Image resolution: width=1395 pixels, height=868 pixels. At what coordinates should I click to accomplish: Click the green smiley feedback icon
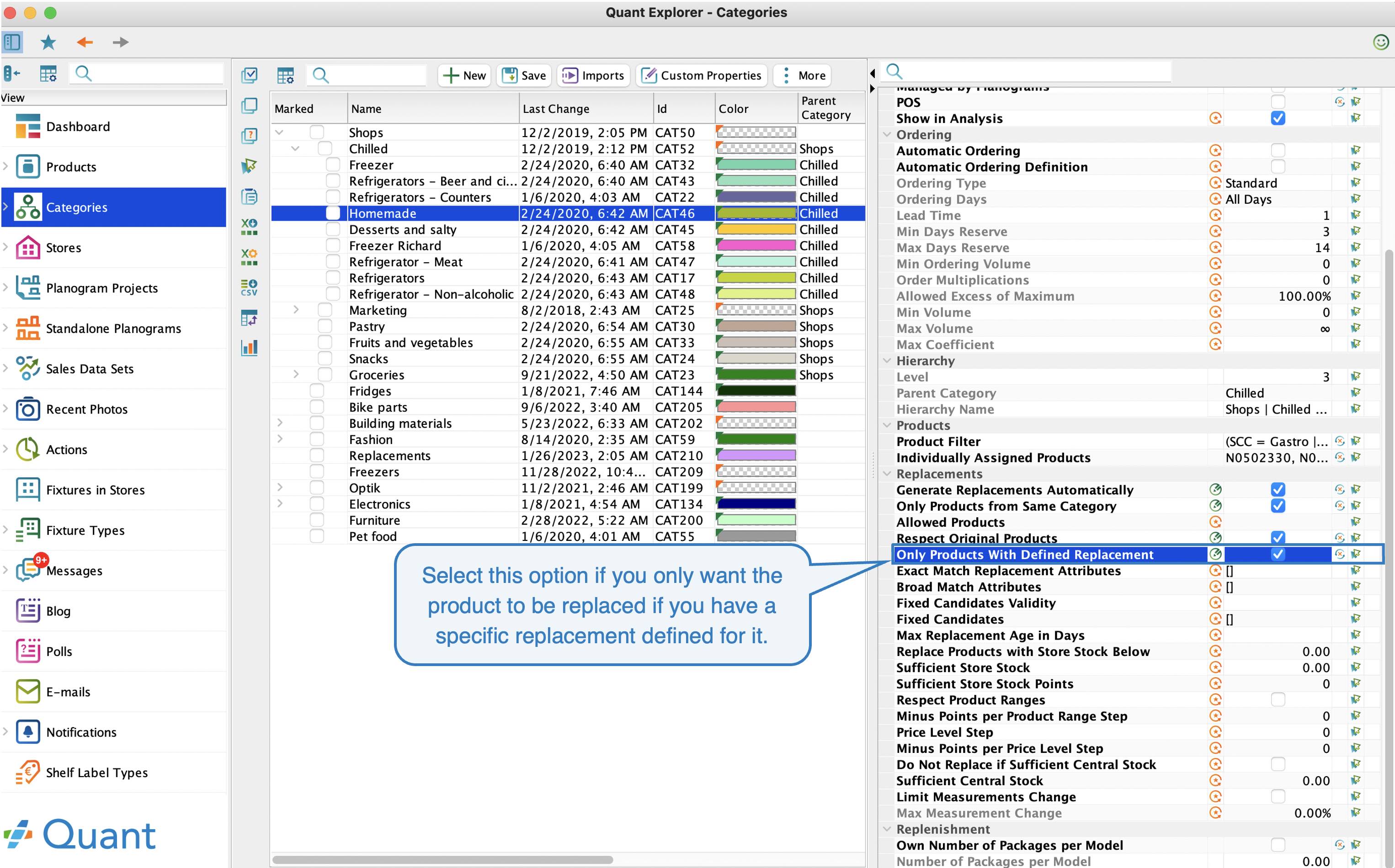[1381, 42]
